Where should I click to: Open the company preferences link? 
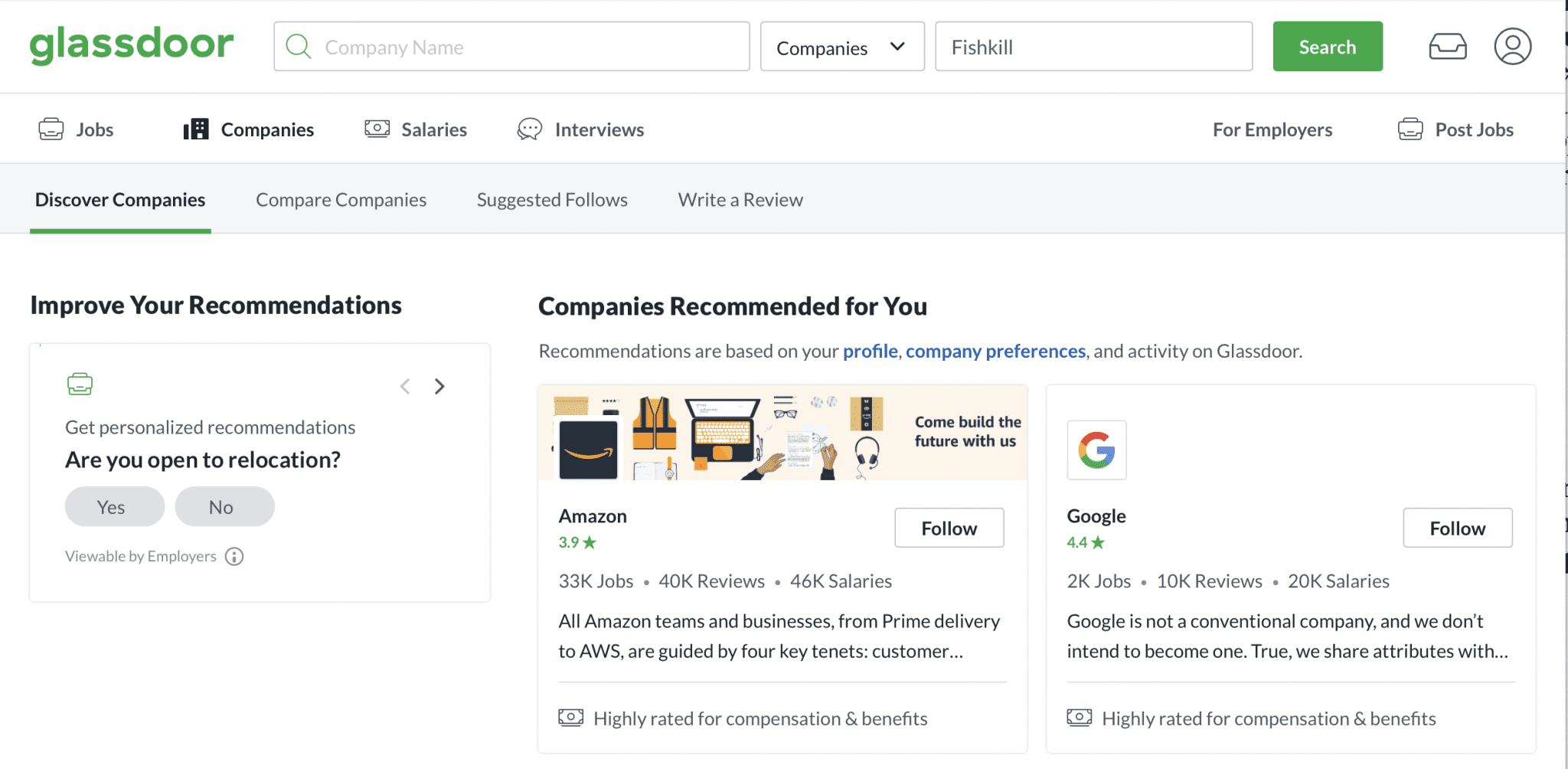(995, 351)
